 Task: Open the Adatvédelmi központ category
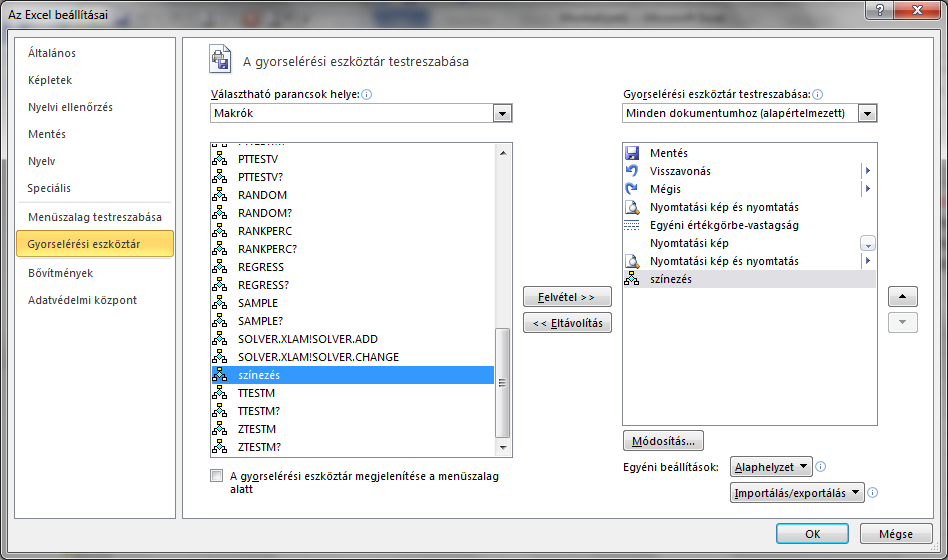click(x=82, y=300)
